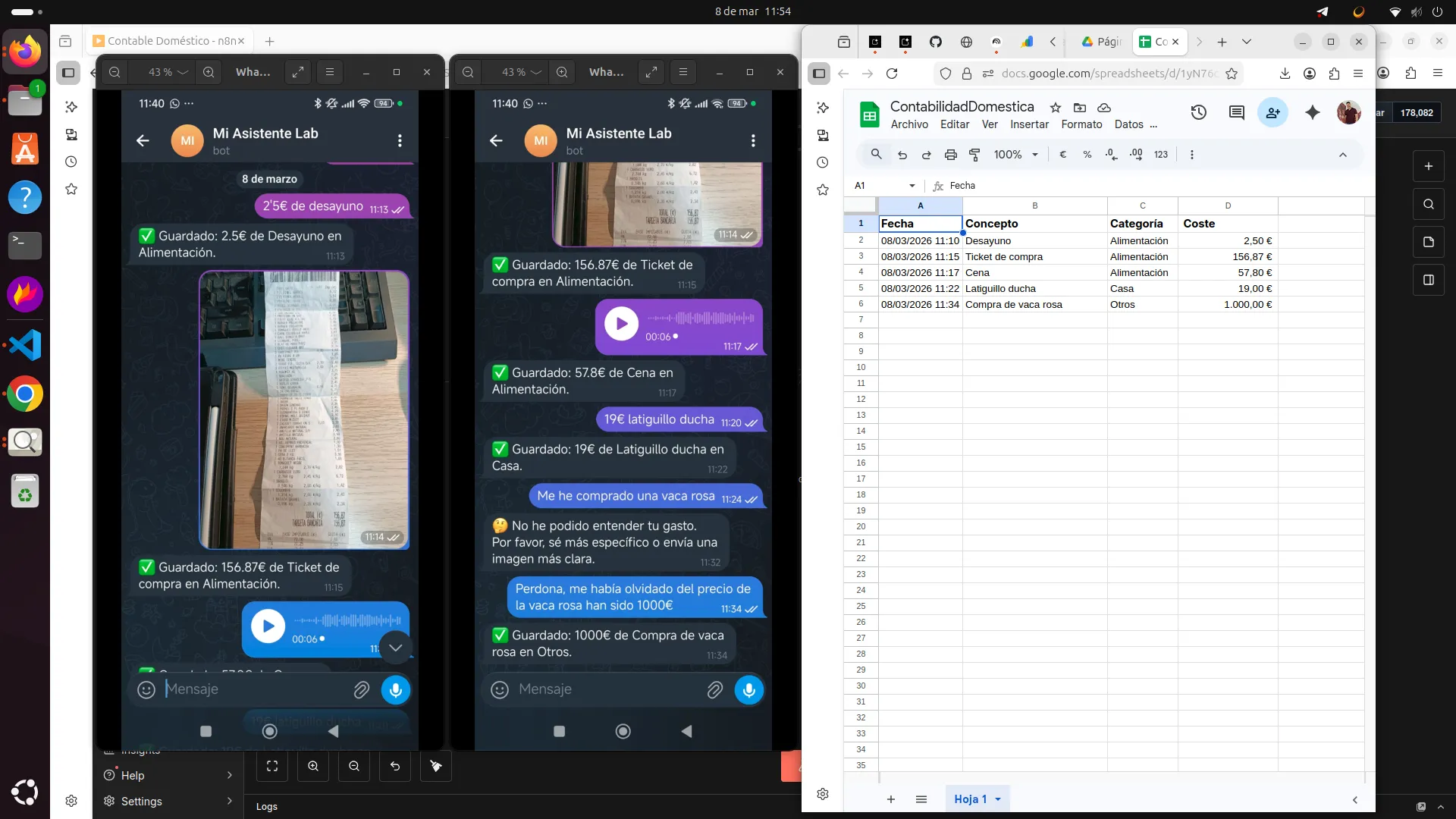Select the paint format roller tool
Viewport: 1456px width, 819px height.
tap(974, 155)
